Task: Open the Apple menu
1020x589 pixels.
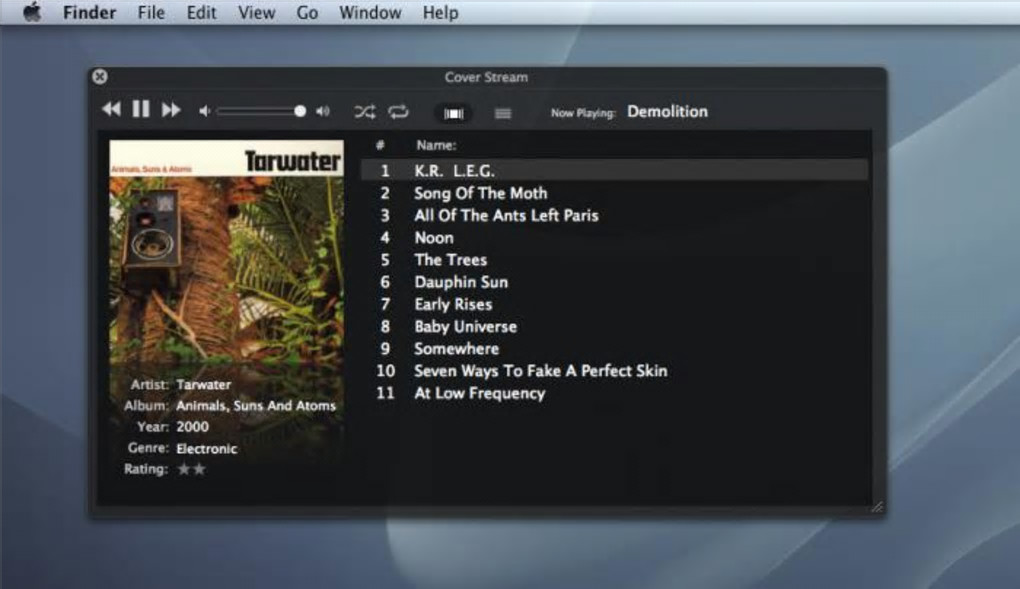Action: (32, 12)
